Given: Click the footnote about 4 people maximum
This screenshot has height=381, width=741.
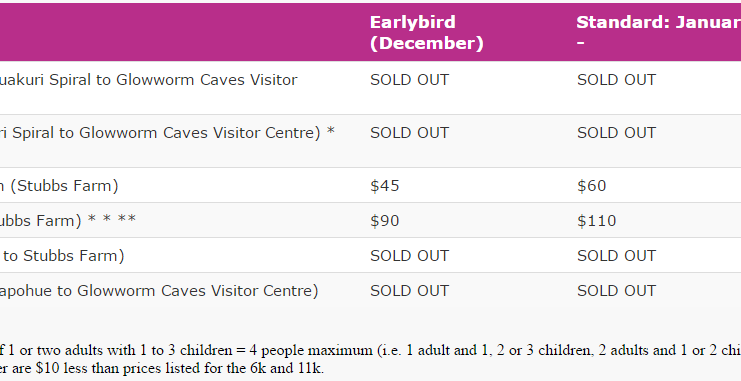Looking at the screenshot, I should point(370,351).
